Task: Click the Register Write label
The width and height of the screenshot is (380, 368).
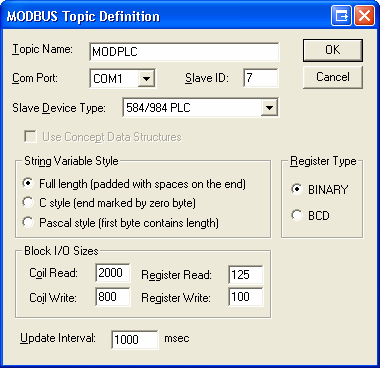Action: [x=176, y=298]
